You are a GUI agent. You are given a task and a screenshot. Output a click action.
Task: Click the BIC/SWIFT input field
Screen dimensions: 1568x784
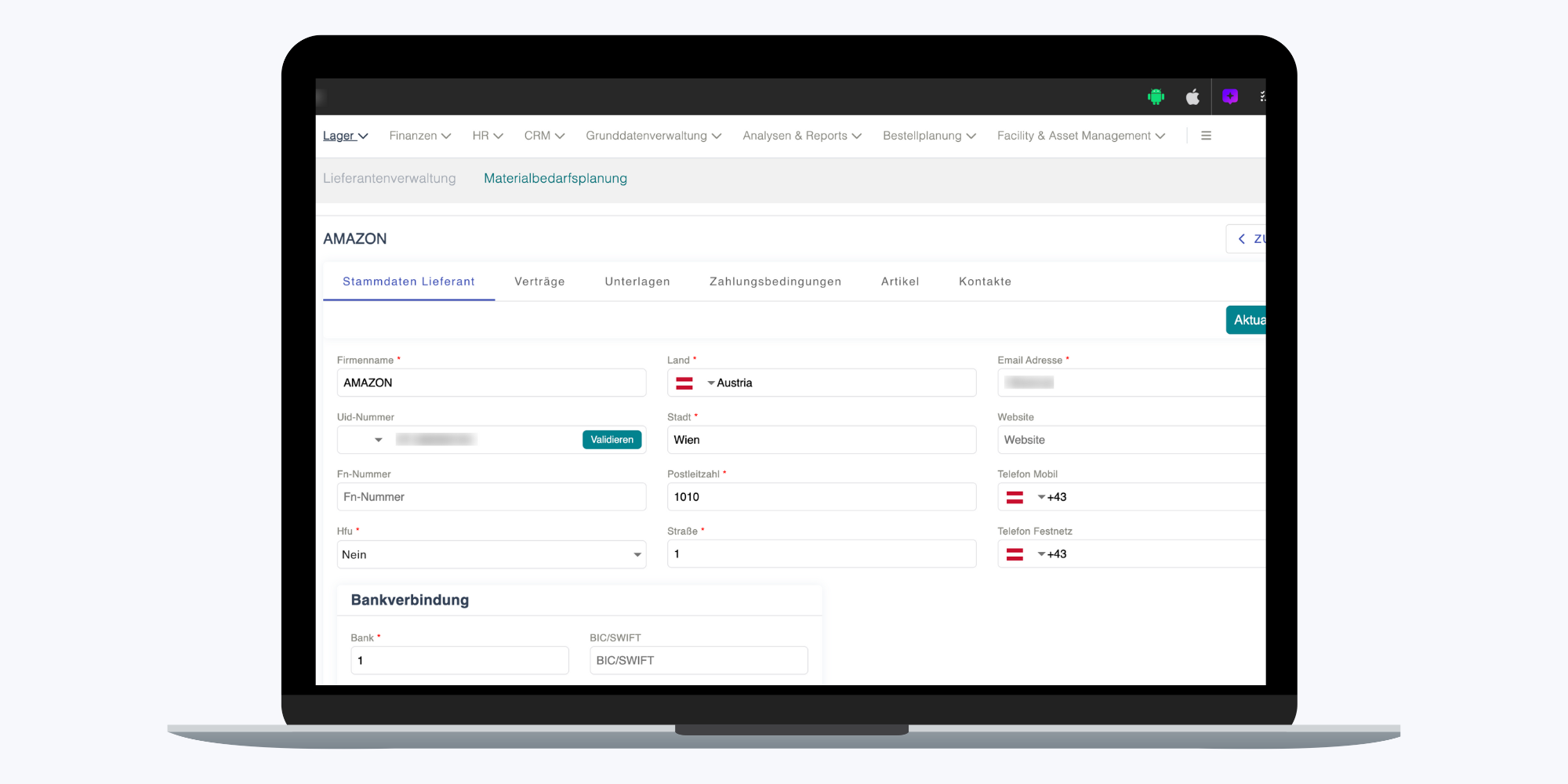(698, 660)
